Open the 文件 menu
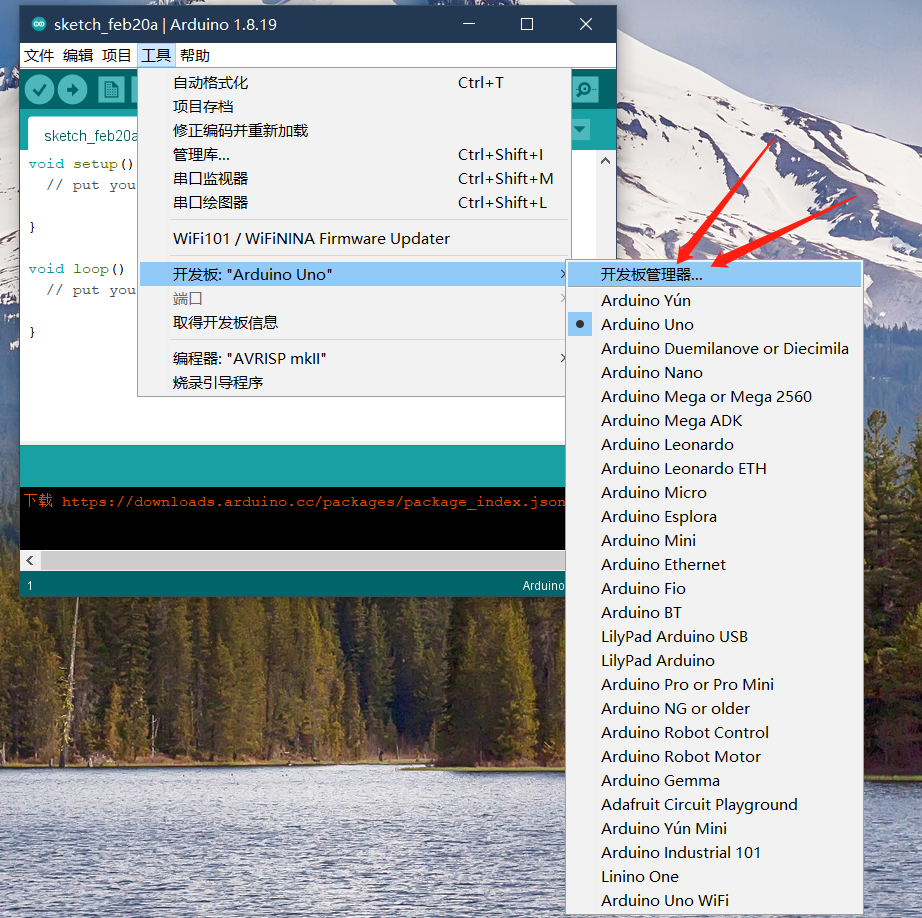 pos(39,55)
